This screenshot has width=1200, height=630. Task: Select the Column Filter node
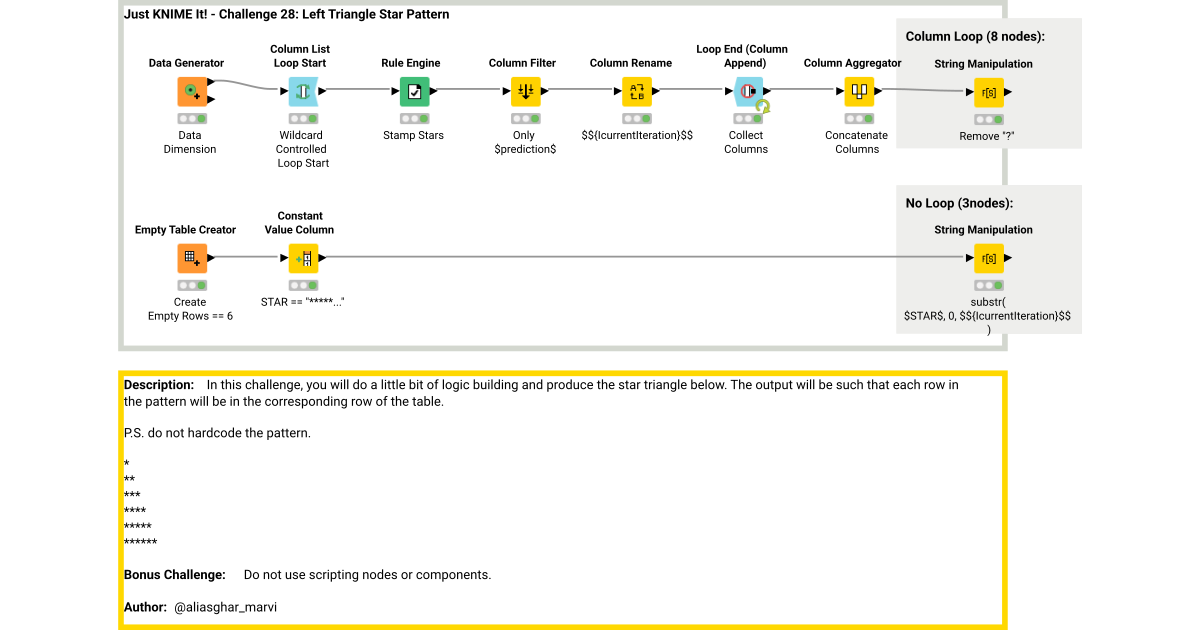pyautogui.click(x=524, y=91)
